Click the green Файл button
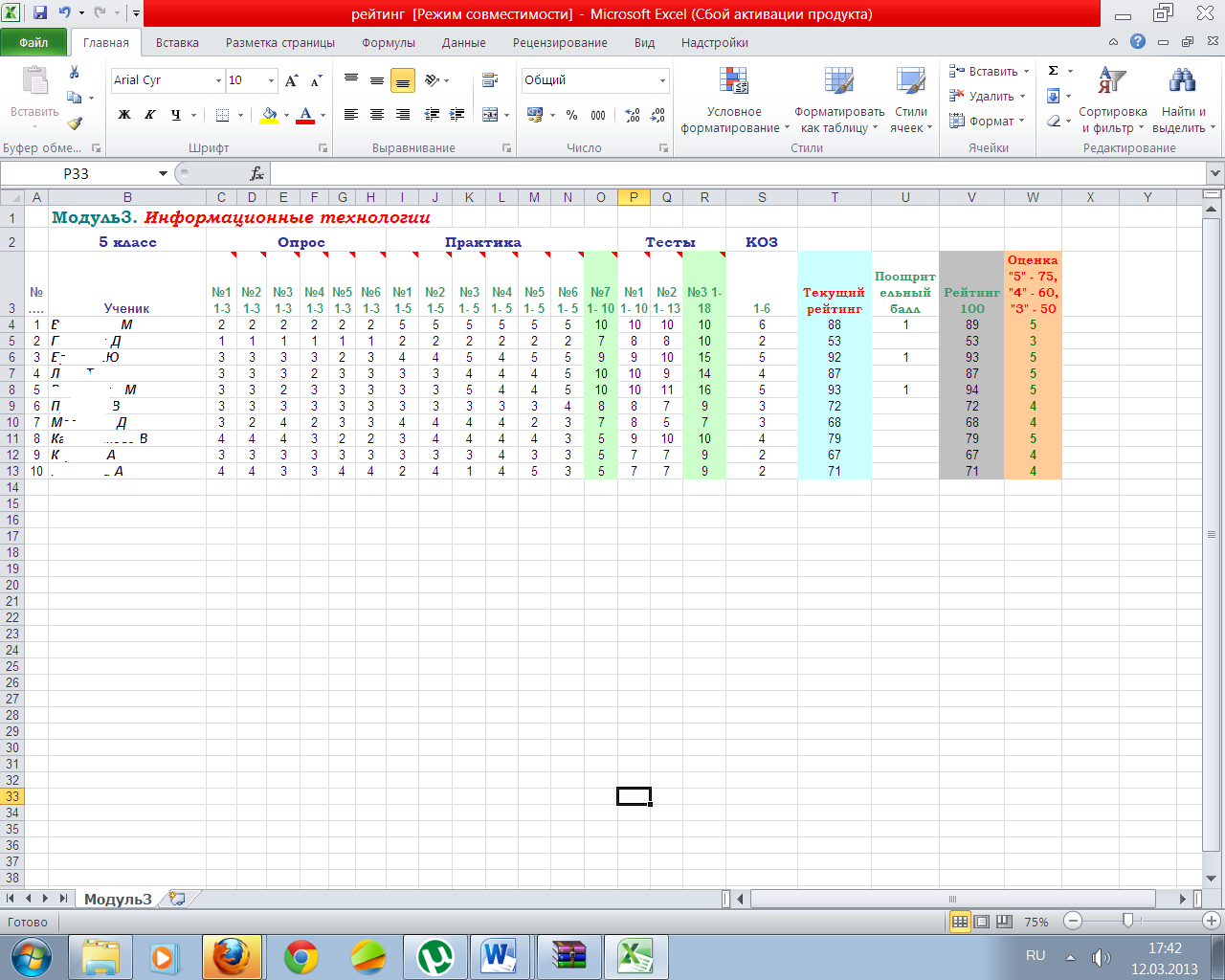Image resolution: width=1225 pixels, height=980 pixels. click(x=33, y=42)
